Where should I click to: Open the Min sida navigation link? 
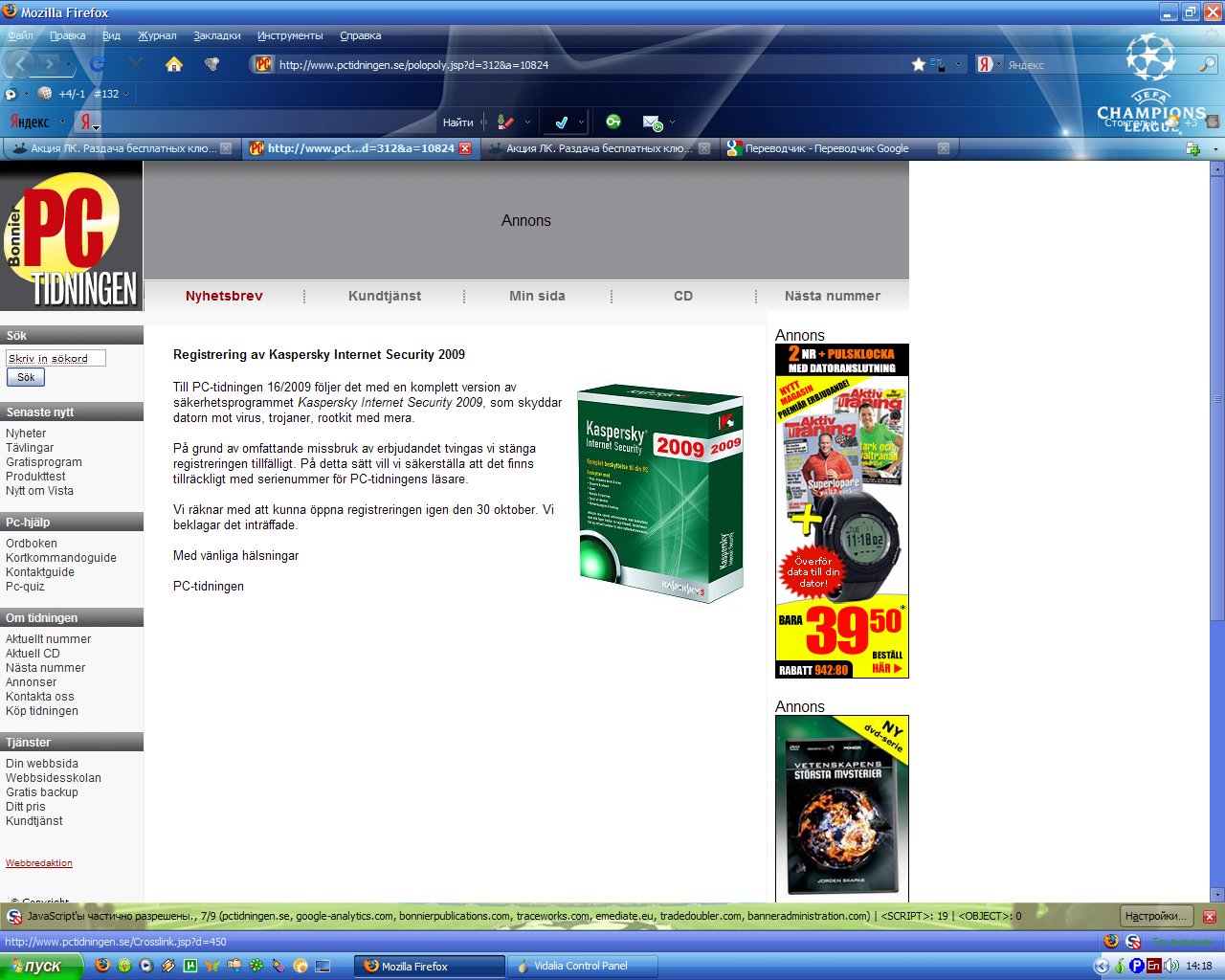tap(537, 296)
